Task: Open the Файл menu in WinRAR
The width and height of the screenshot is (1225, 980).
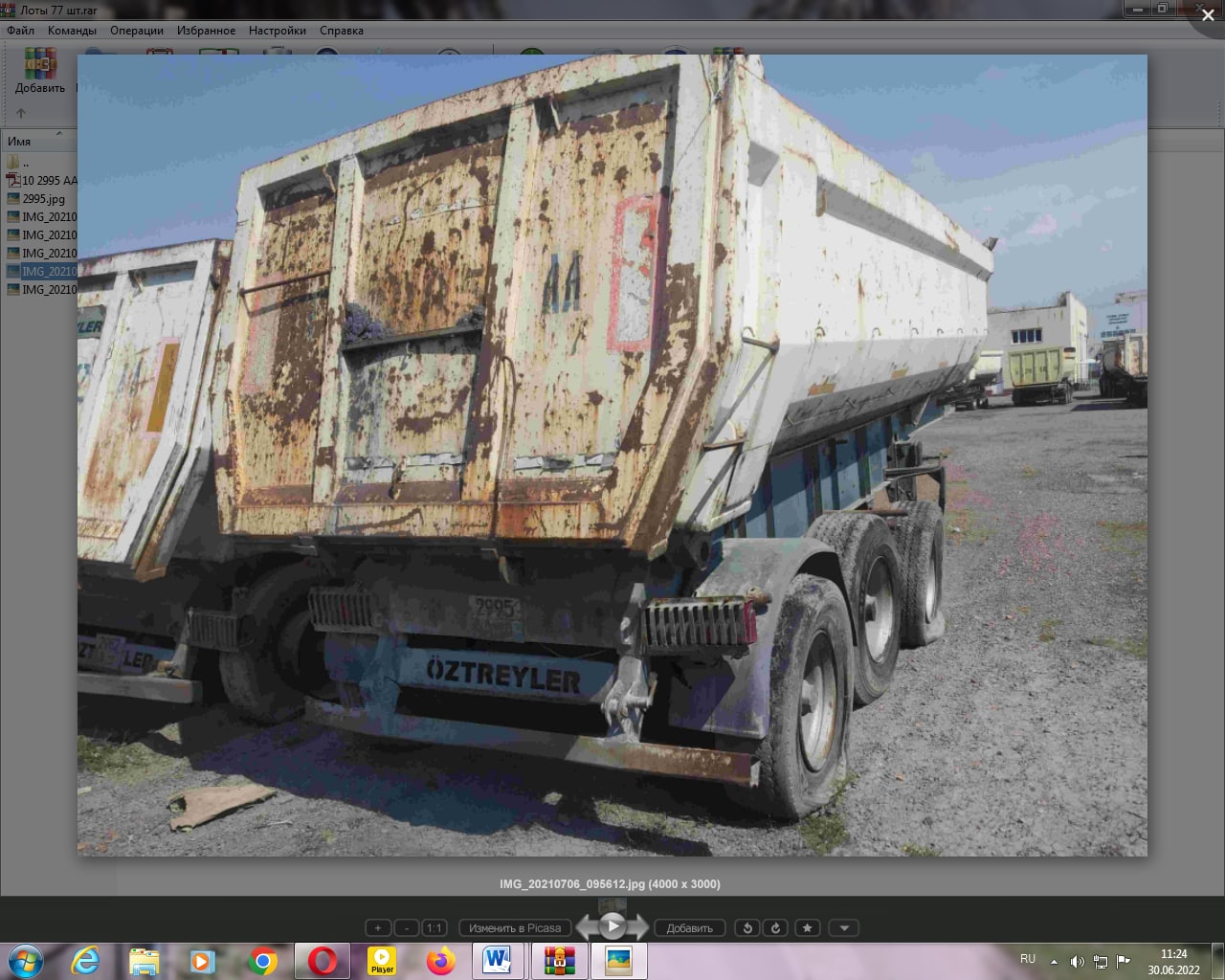Action: click(x=20, y=31)
